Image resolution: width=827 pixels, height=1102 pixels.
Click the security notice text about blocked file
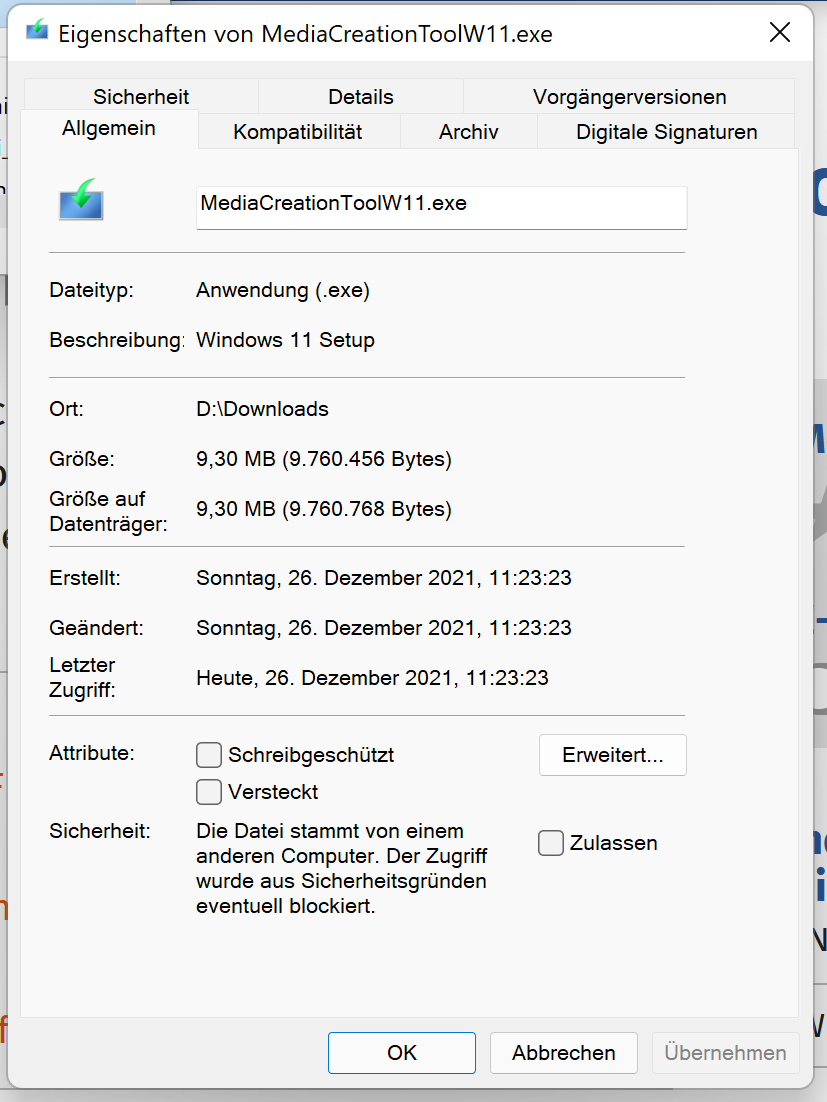click(341, 868)
